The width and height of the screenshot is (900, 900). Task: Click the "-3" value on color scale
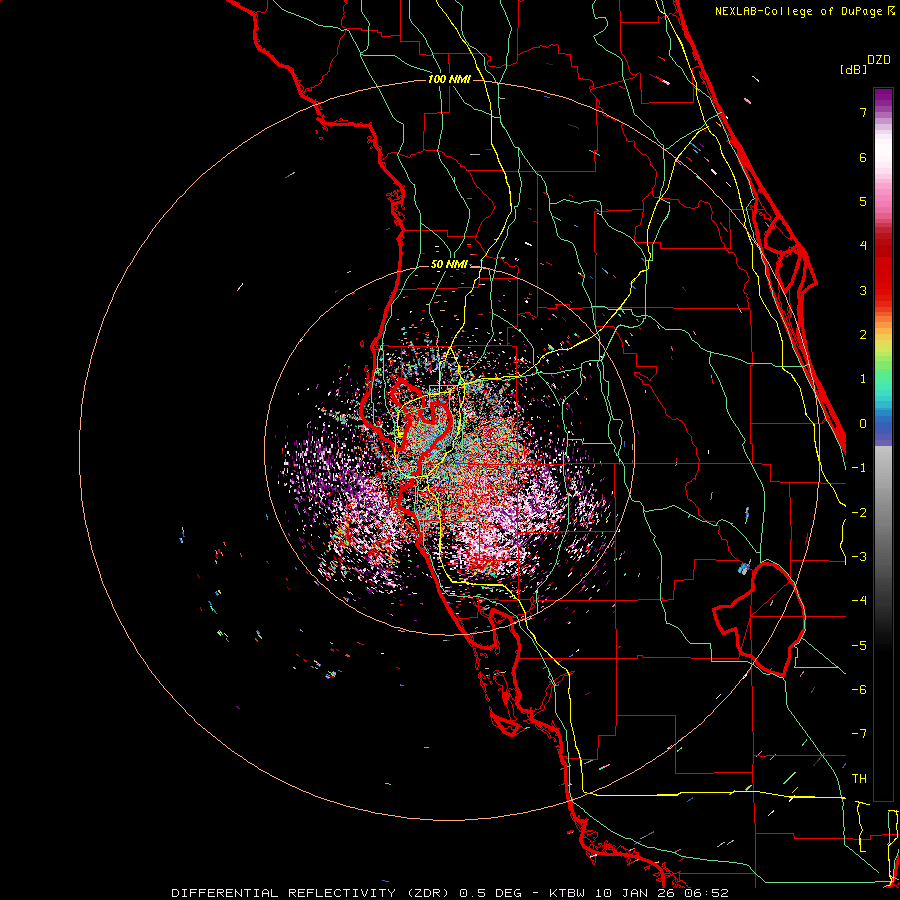(859, 557)
